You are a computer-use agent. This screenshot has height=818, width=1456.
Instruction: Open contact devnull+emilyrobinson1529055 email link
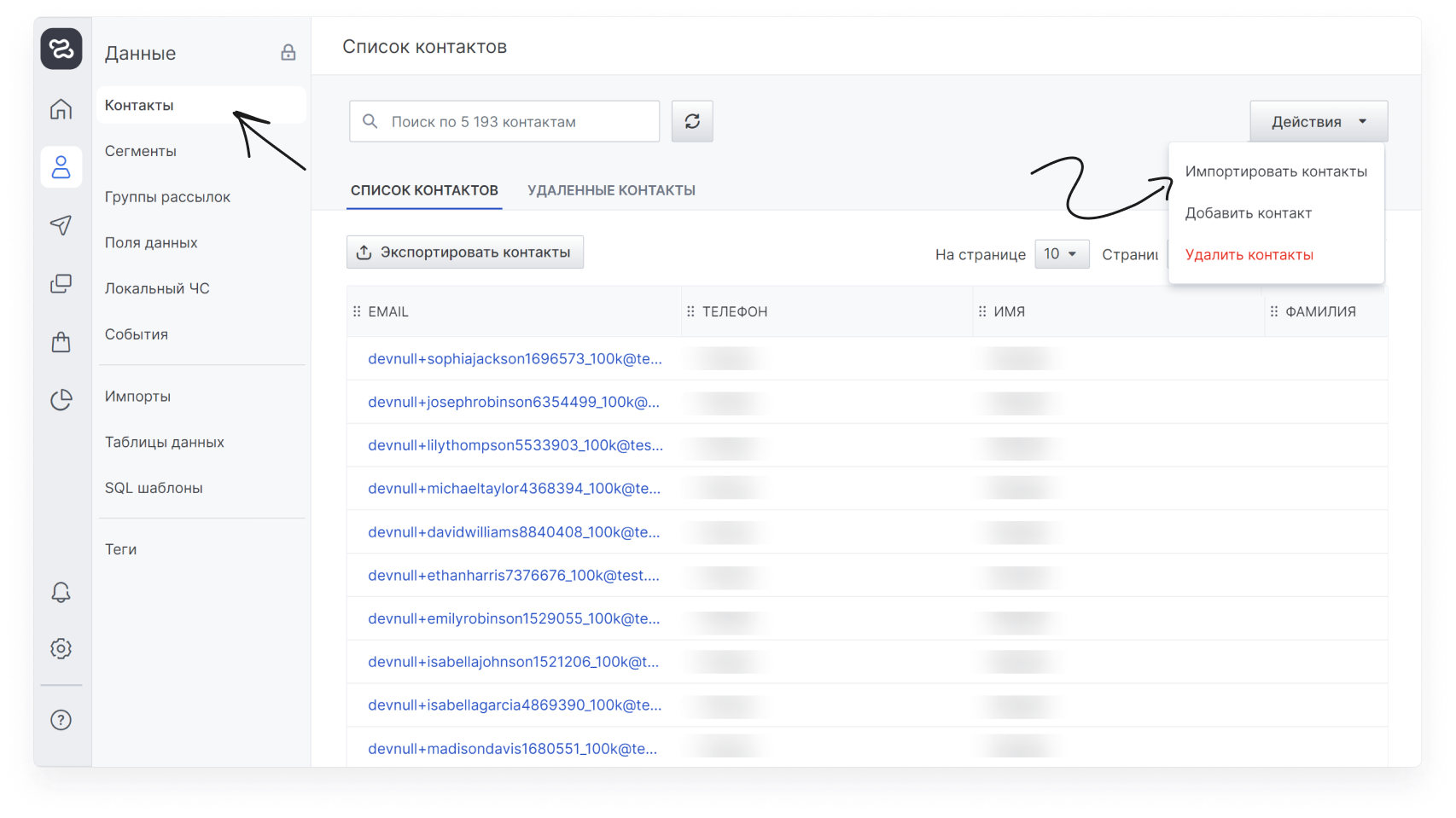(x=514, y=618)
